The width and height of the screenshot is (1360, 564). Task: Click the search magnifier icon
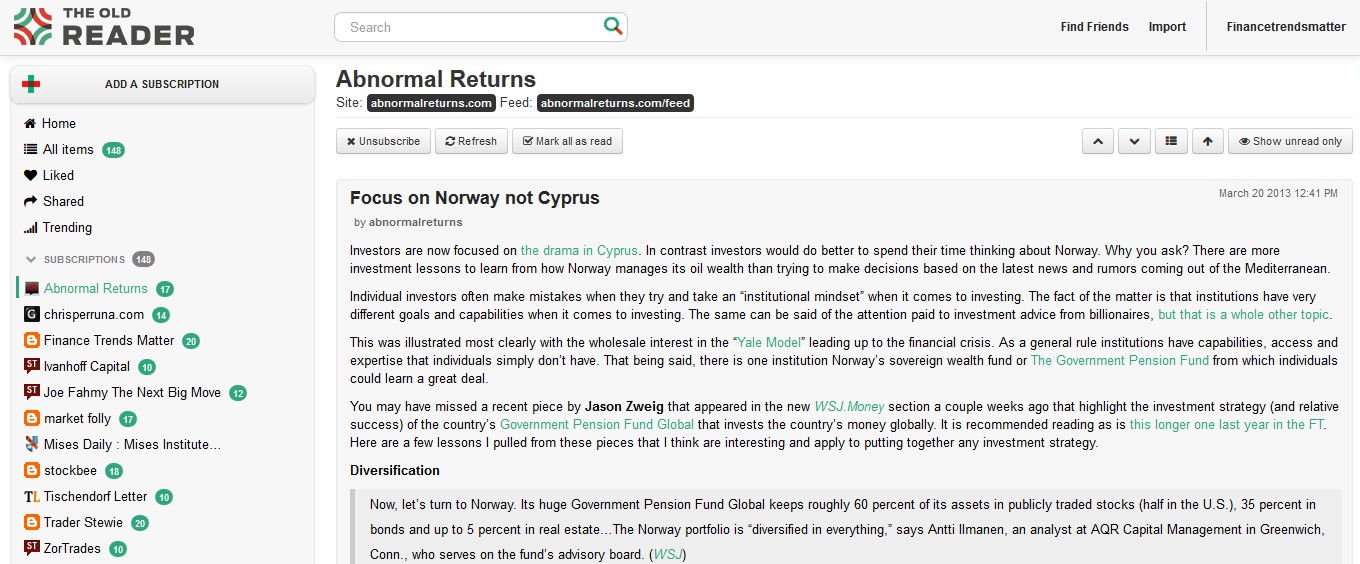pos(613,26)
